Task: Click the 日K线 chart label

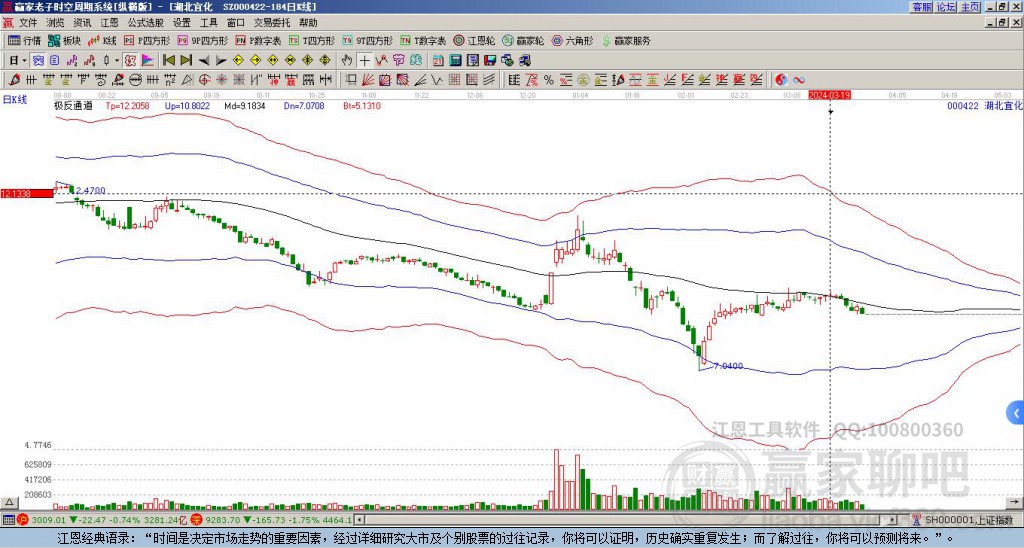Action: (x=15, y=100)
